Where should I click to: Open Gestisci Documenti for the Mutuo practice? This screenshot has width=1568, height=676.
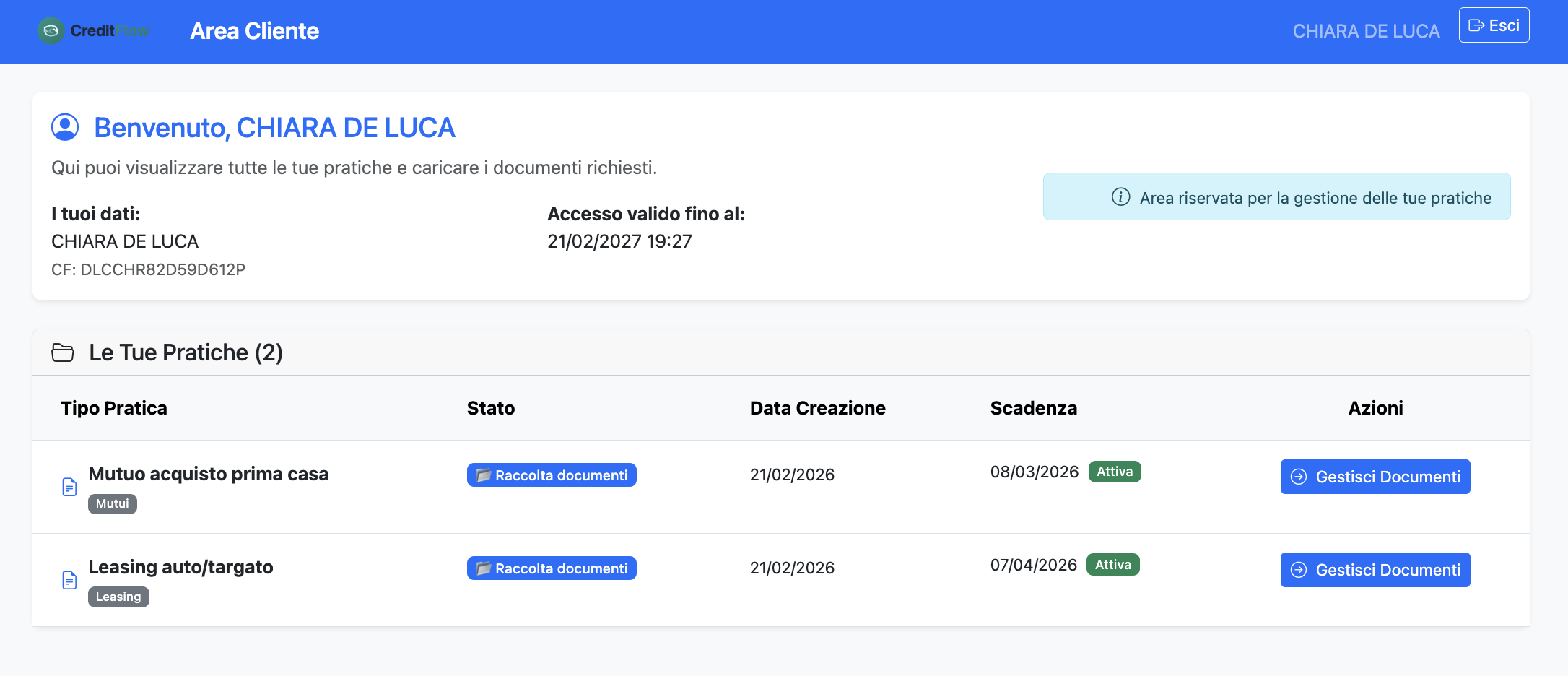pos(1375,477)
